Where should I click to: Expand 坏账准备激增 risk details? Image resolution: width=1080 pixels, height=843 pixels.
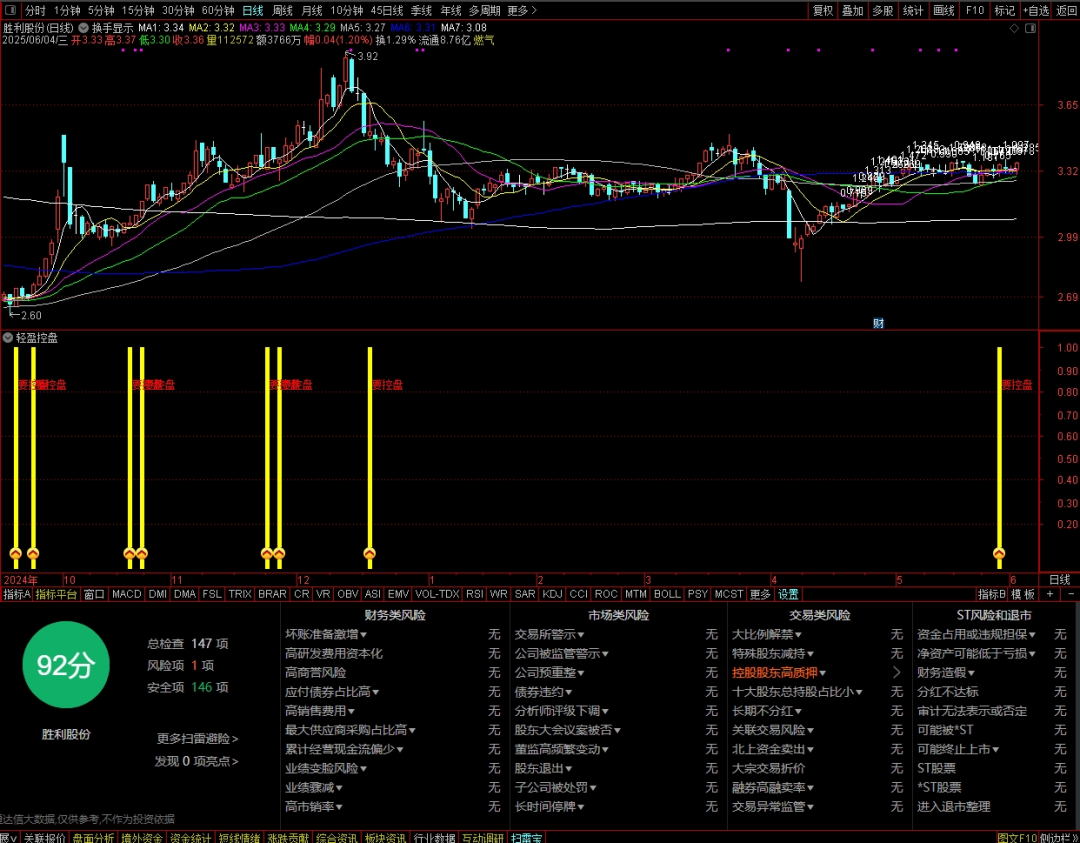pos(326,634)
